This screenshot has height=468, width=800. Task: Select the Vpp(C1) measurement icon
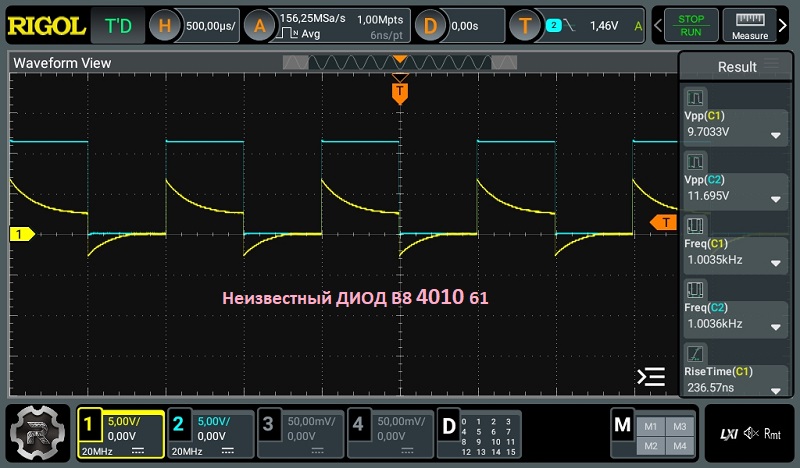[695, 98]
